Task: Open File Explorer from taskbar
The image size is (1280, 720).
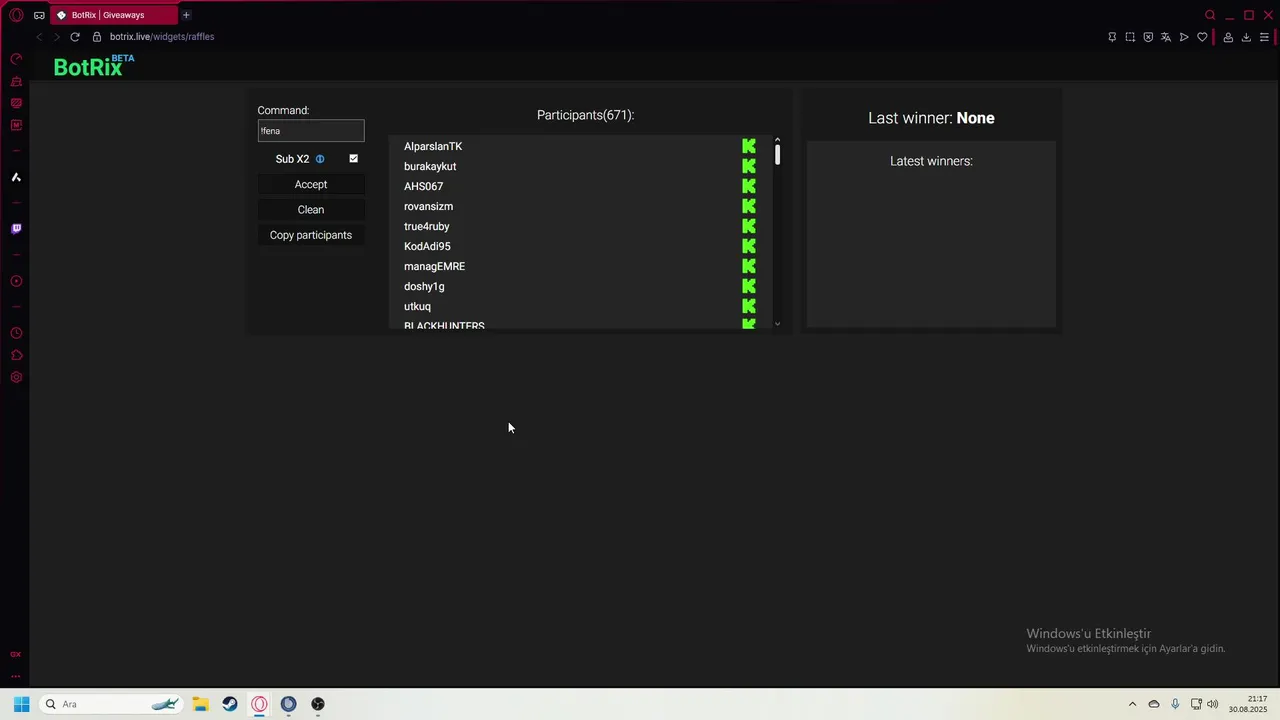Action: 200,704
